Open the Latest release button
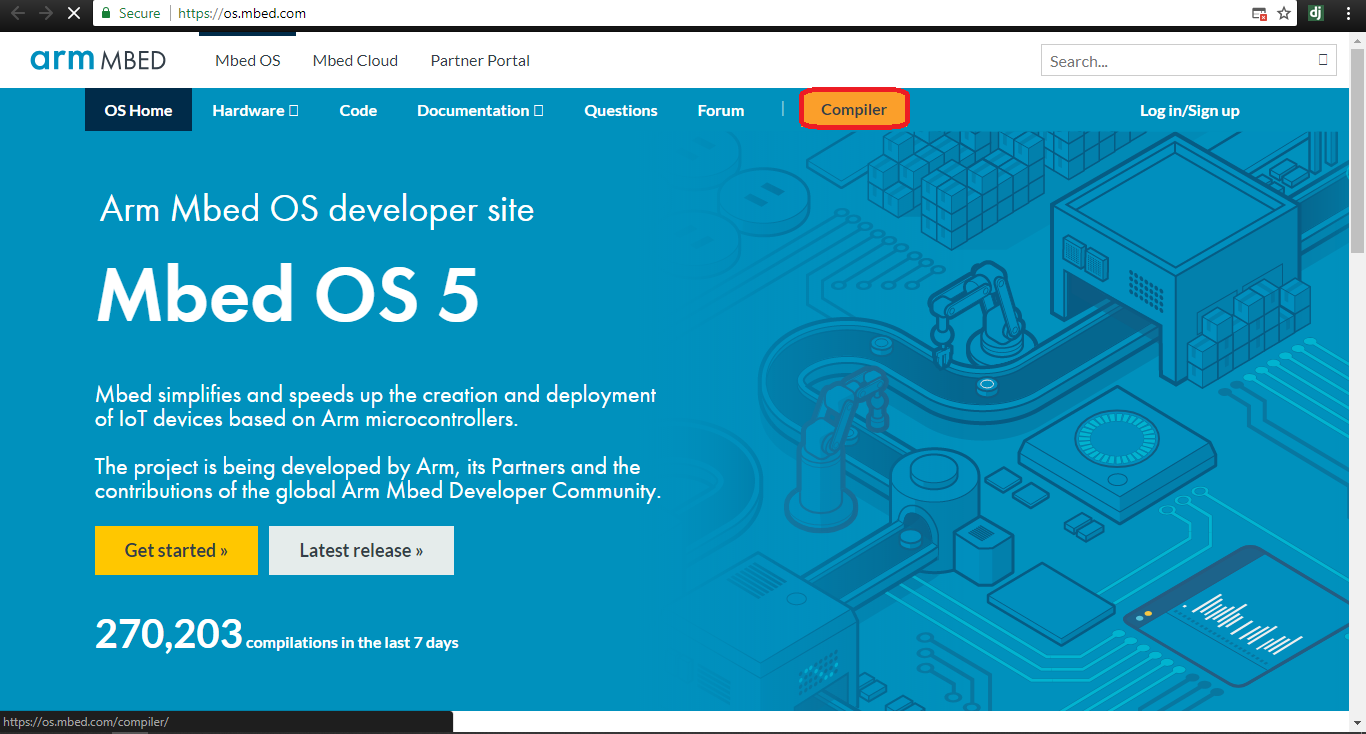Screen dimensions: 1366x734 coord(361,550)
